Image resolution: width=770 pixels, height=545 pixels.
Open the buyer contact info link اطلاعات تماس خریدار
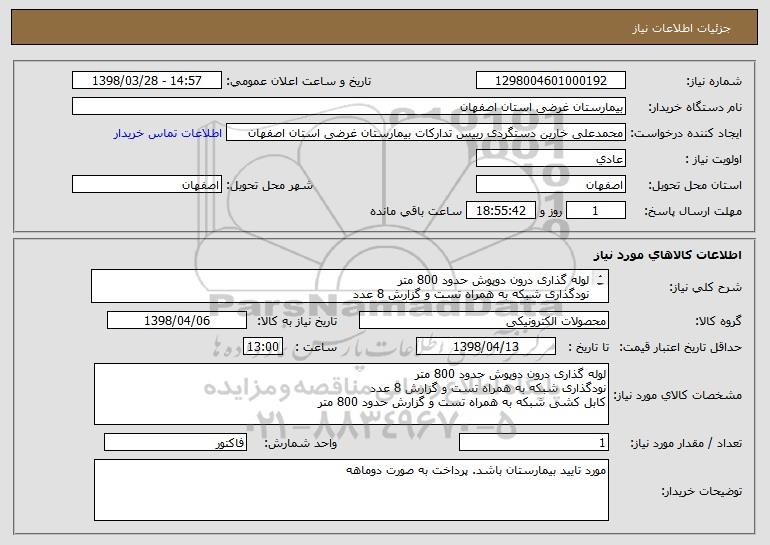[x=168, y=133]
